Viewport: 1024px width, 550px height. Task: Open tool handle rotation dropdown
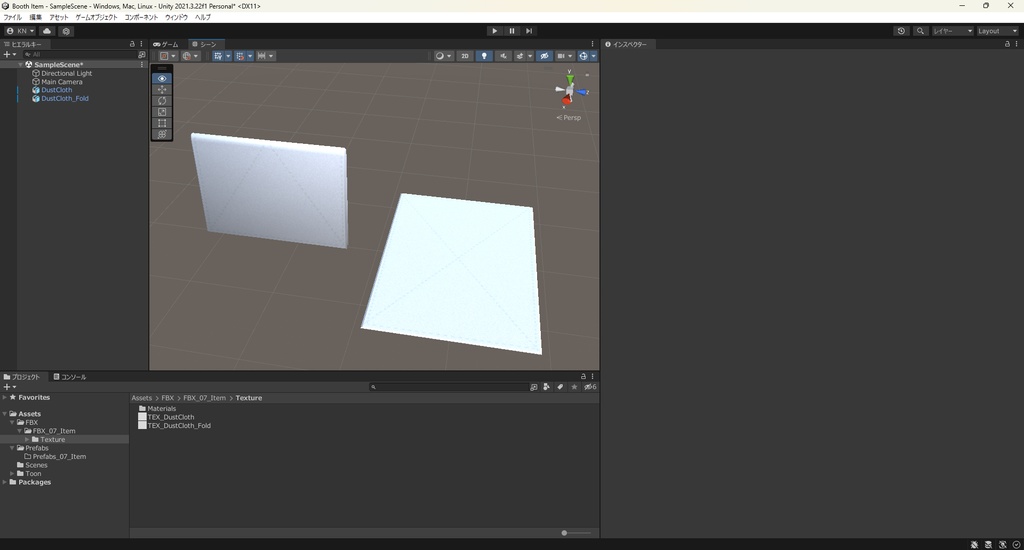190,56
